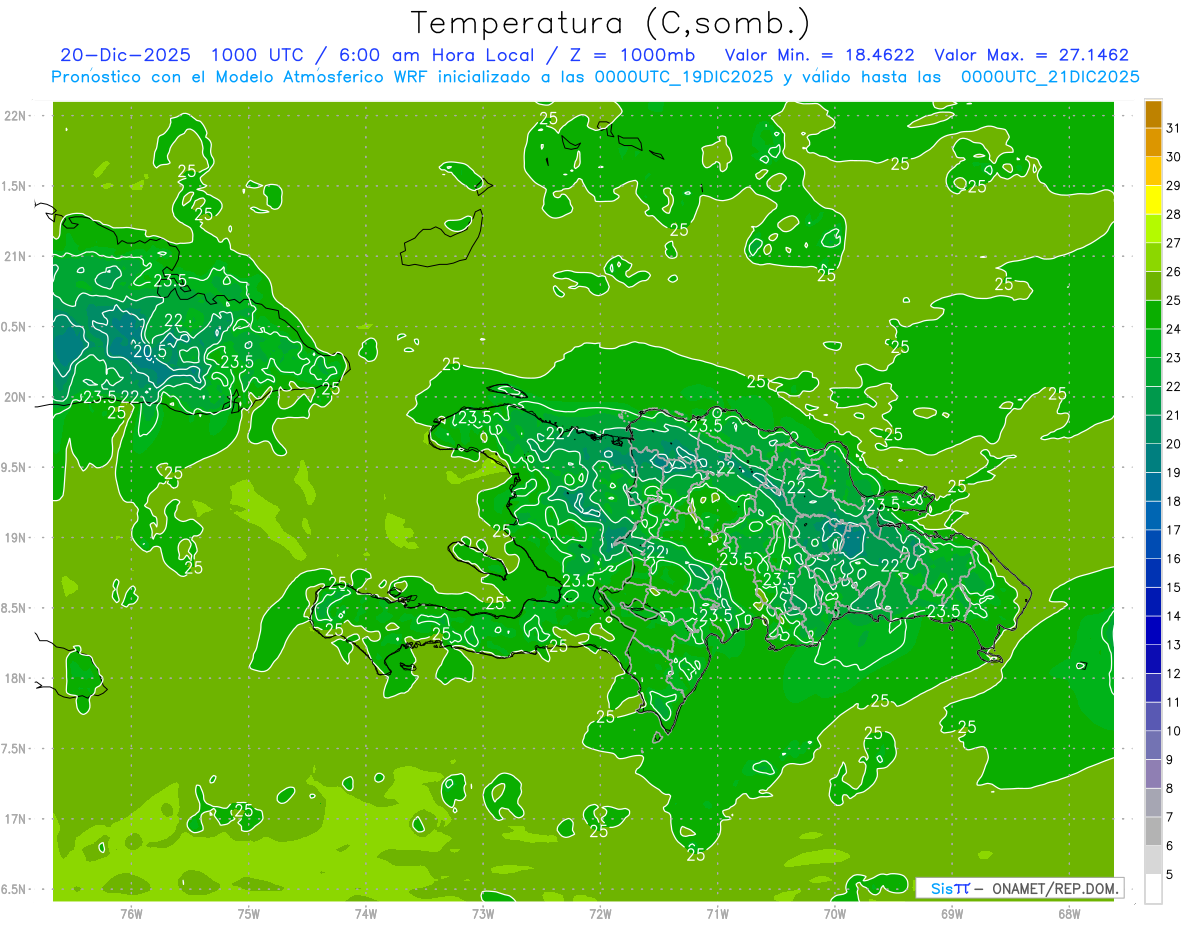Click the legend color band between 24 and 25
The image size is (1200, 927).
click(x=1153, y=314)
